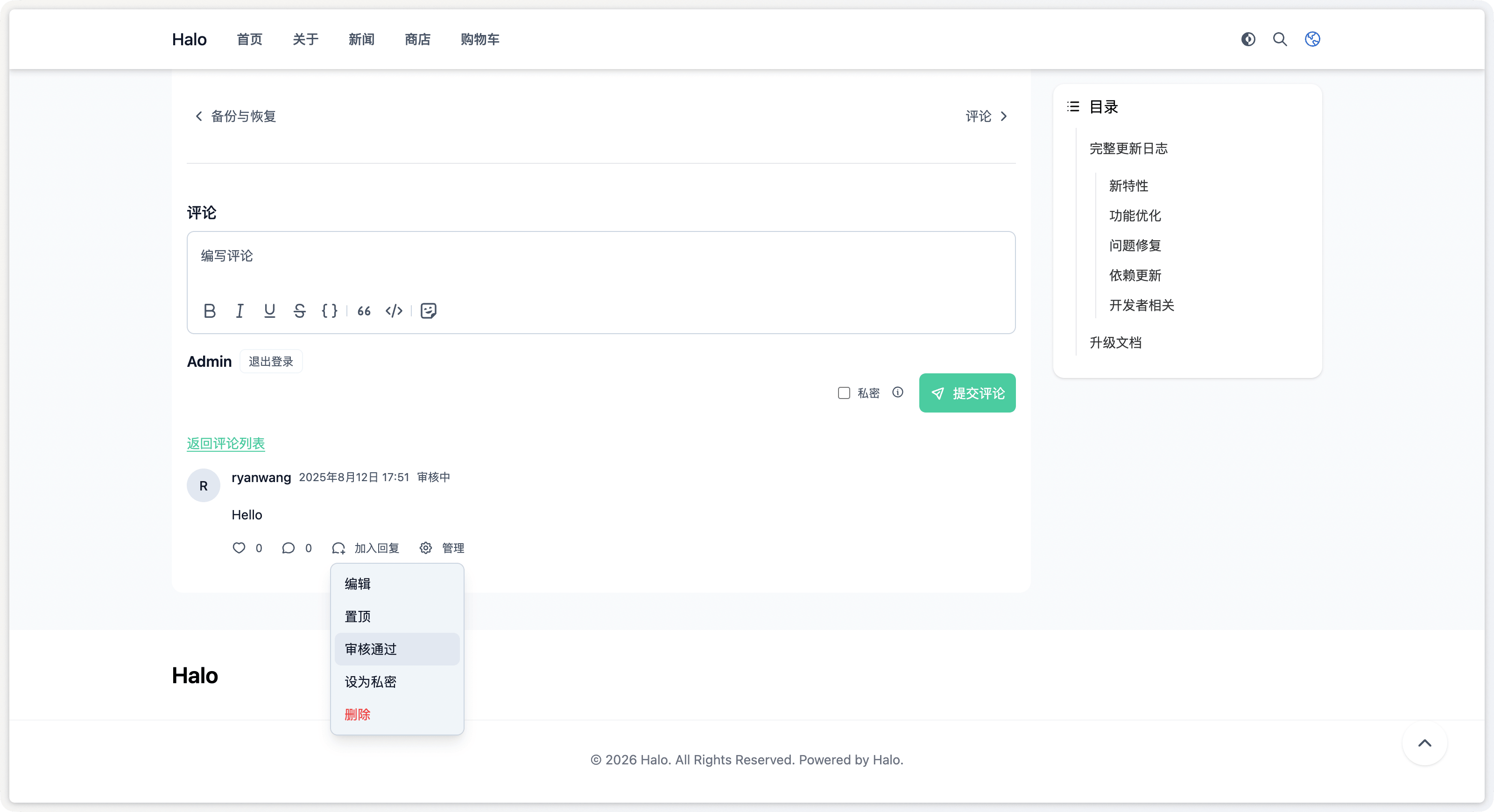Insert a code block icon
Viewport: 1494px width, 812px height.
(394, 311)
